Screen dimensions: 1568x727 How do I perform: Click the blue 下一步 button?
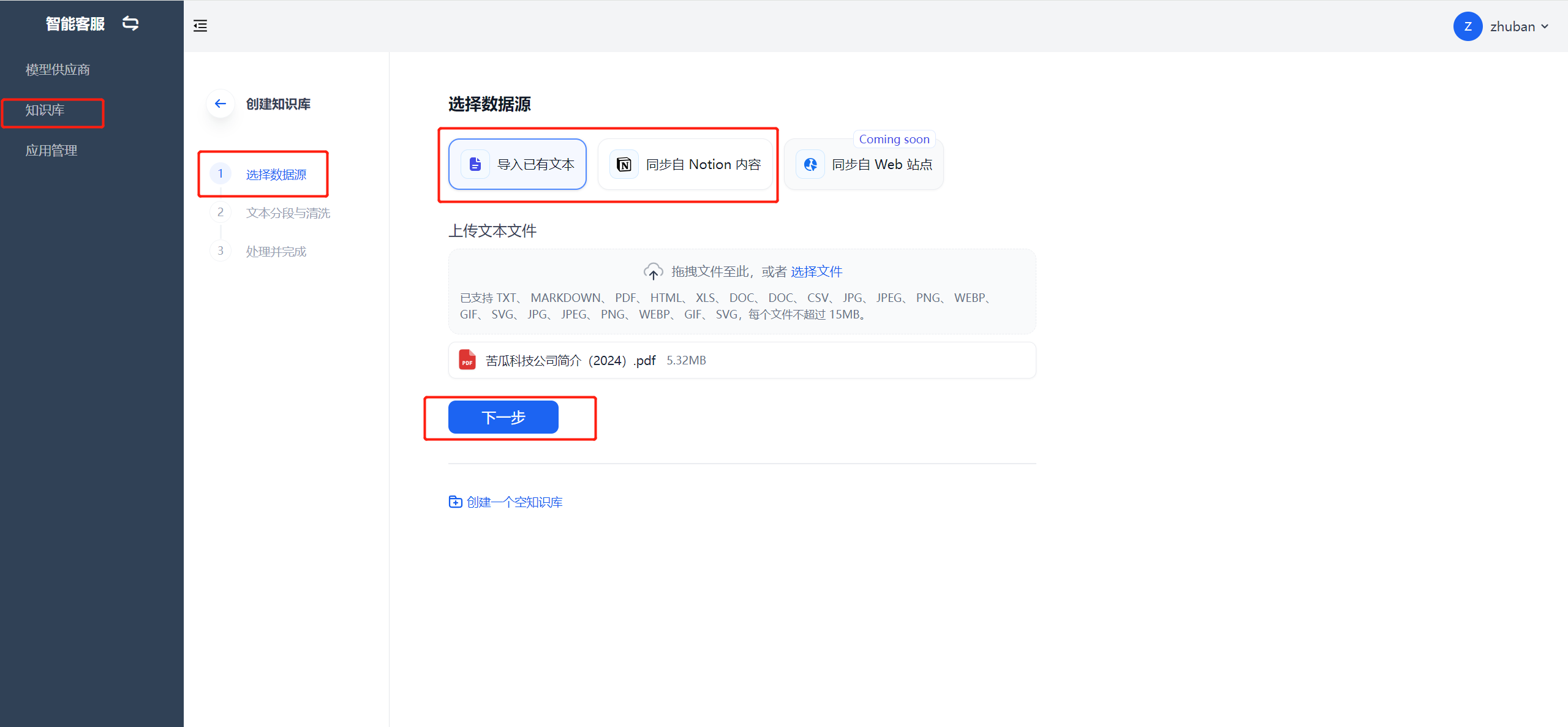(x=503, y=417)
